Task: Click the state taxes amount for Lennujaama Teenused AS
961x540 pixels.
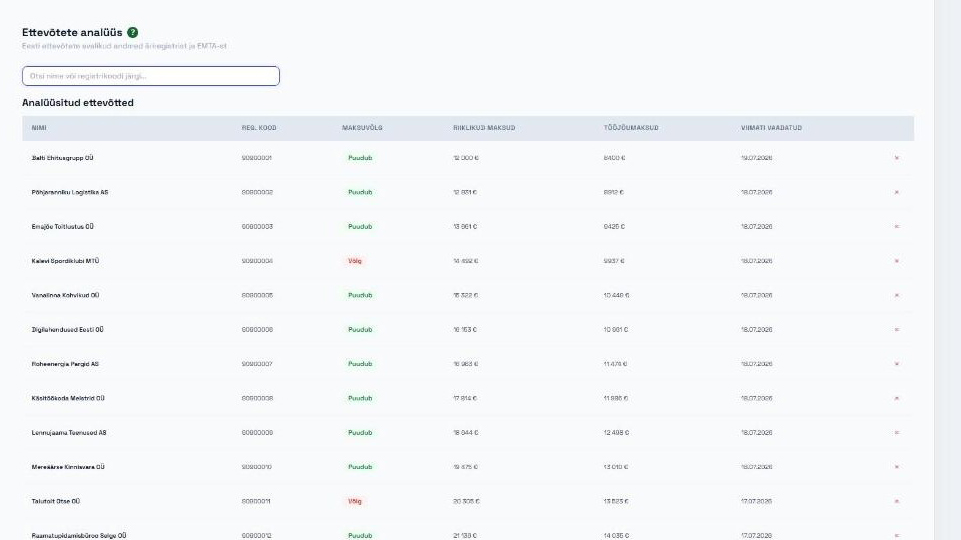Action: [x=466, y=433]
